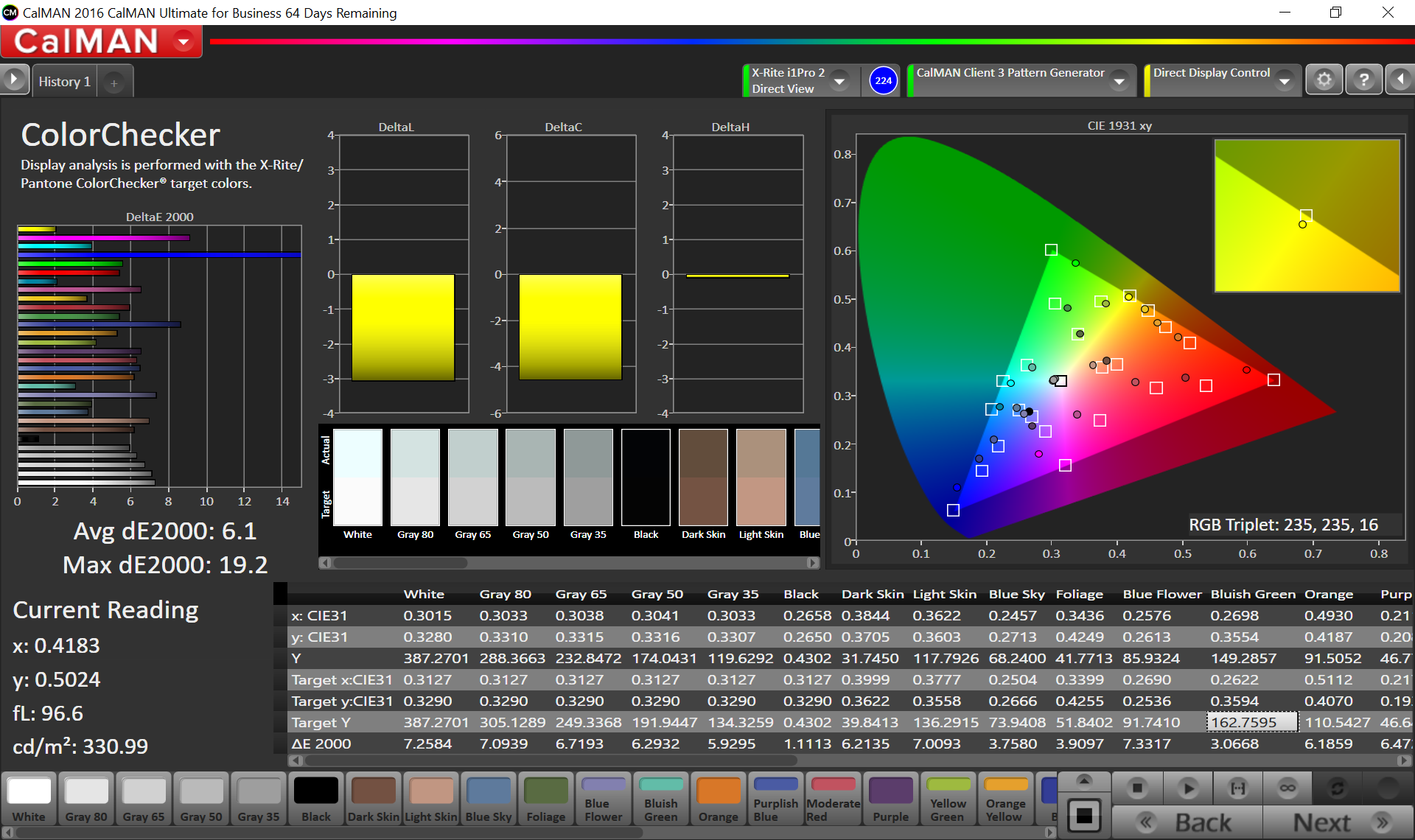Click the Dark Skin swatch in comparison strip
The height and width of the screenshot is (840, 1415).
click(x=703, y=477)
